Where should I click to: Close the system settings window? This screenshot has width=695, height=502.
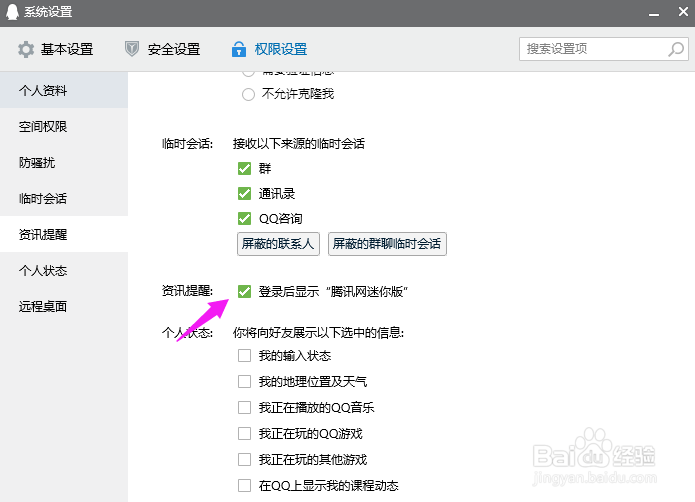pyautogui.click(x=683, y=12)
